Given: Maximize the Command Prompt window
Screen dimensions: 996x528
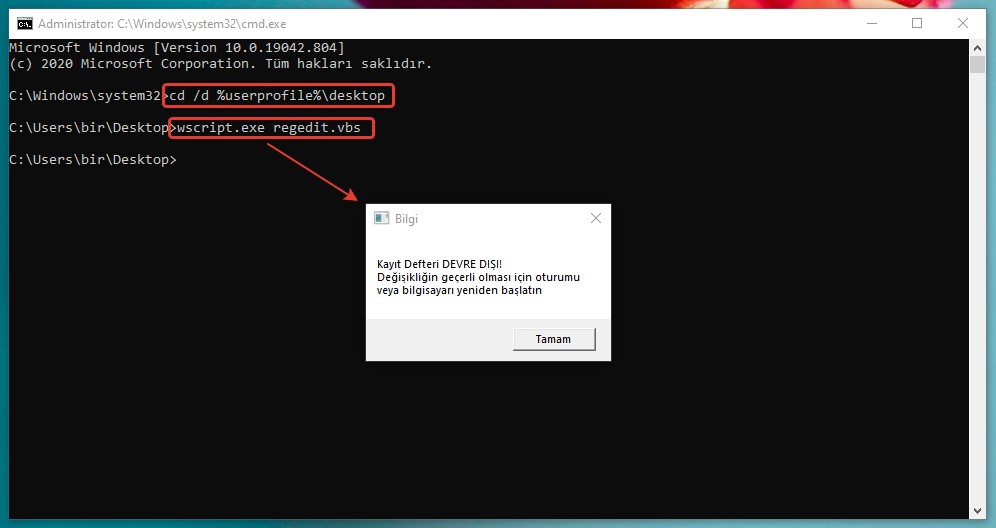Looking at the screenshot, I should point(916,23).
